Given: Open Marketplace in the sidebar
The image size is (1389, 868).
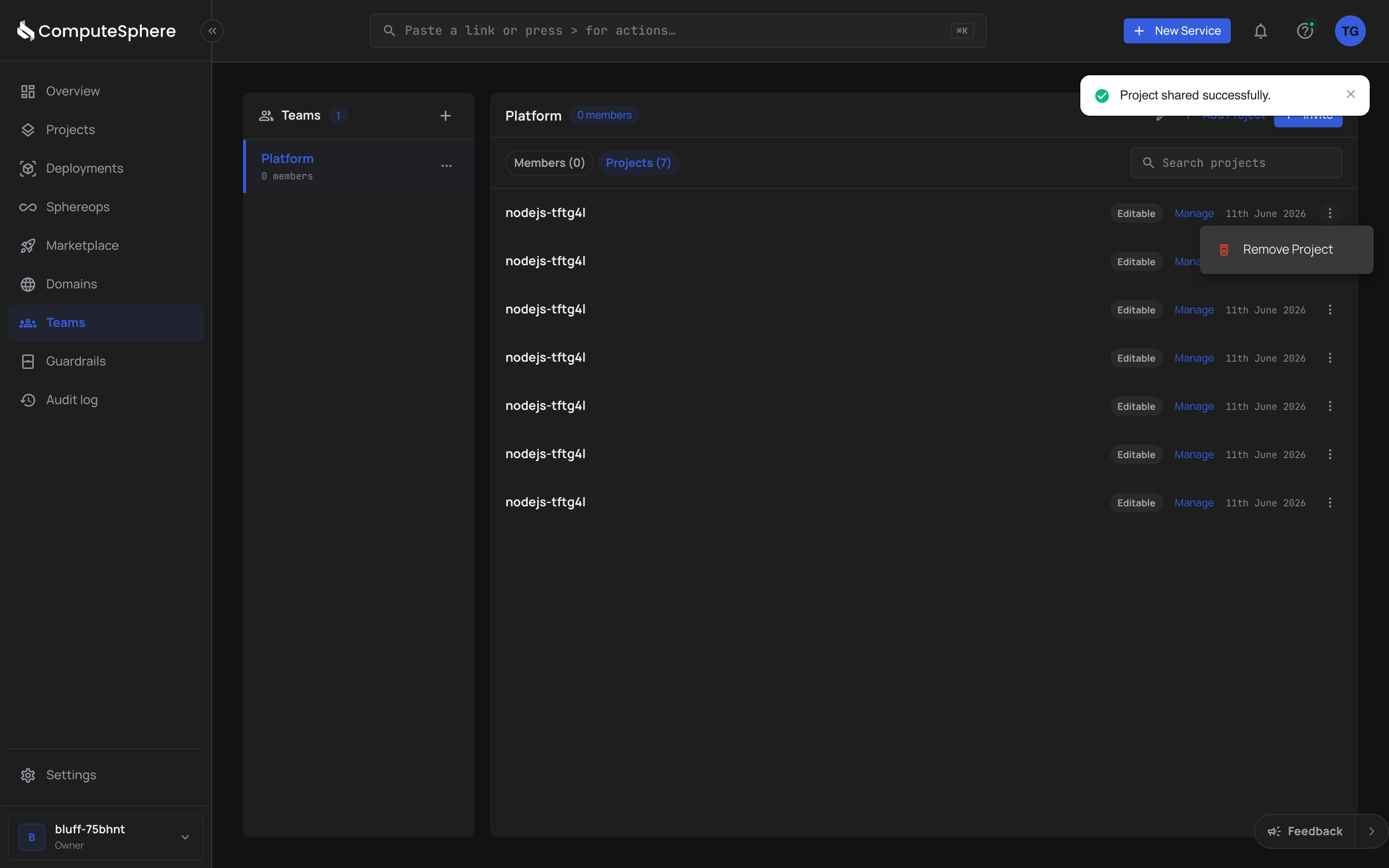Looking at the screenshot, I should (x=106, y=246).
